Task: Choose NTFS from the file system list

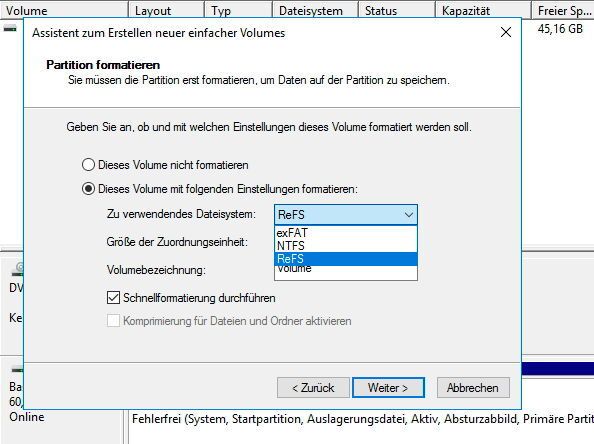Action: (x=345, y=245)
